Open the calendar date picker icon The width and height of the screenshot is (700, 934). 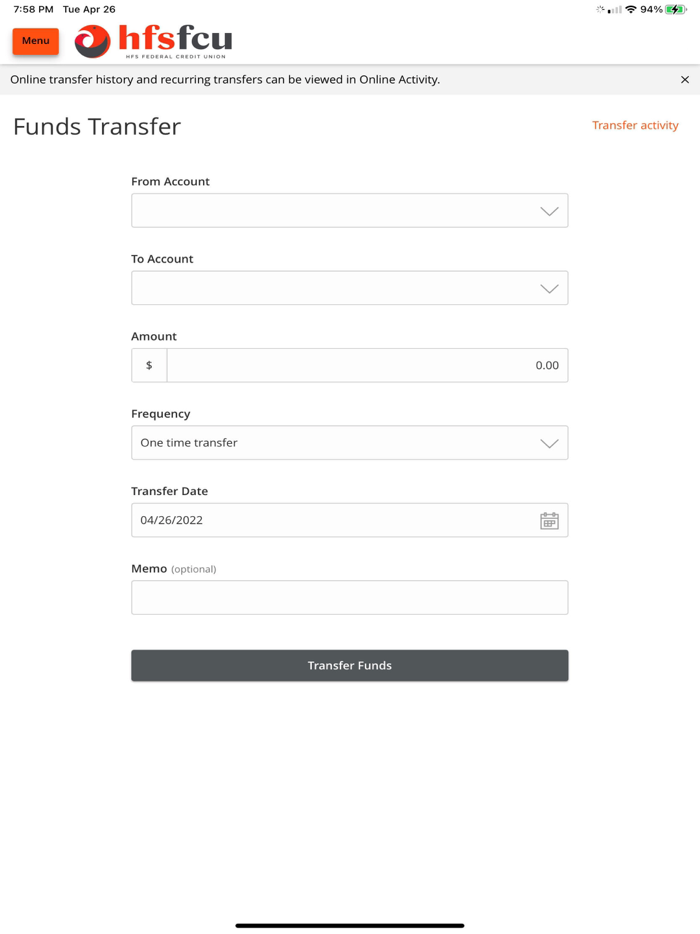click(x=549, y=520)
